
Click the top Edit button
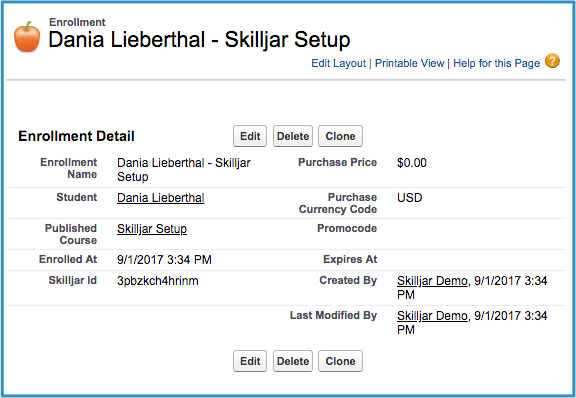click(250, 136)
